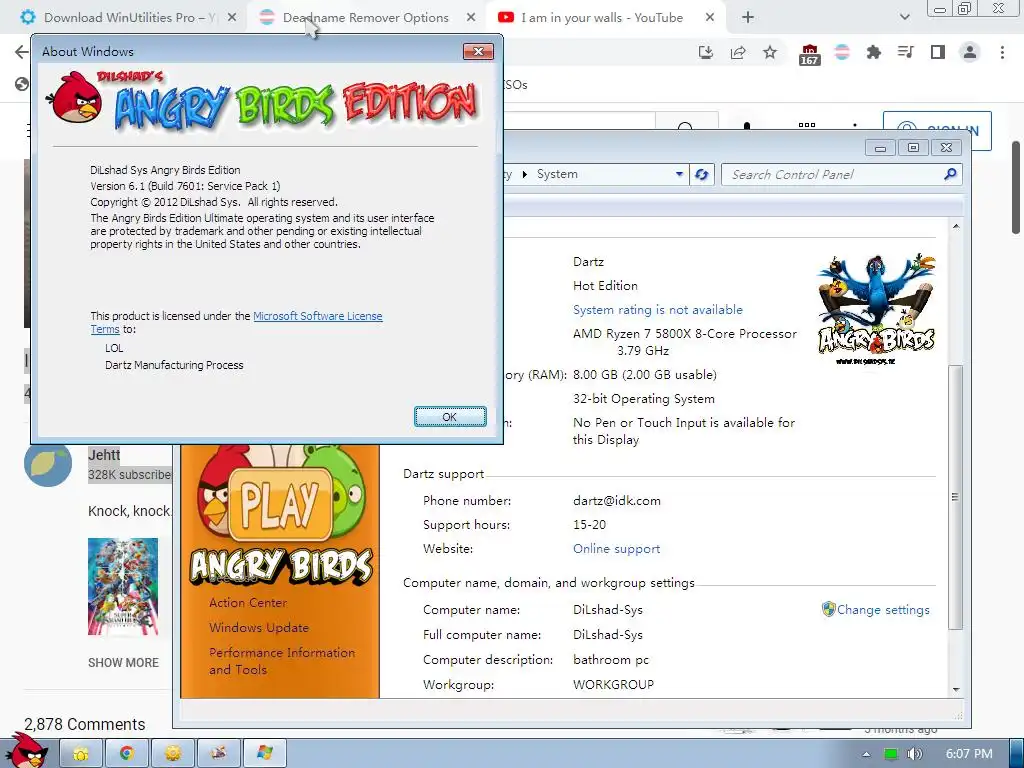The width and height of the screenshot is (1024, 768).
Task: Click the green tray icon
Action: pos(891,754)
